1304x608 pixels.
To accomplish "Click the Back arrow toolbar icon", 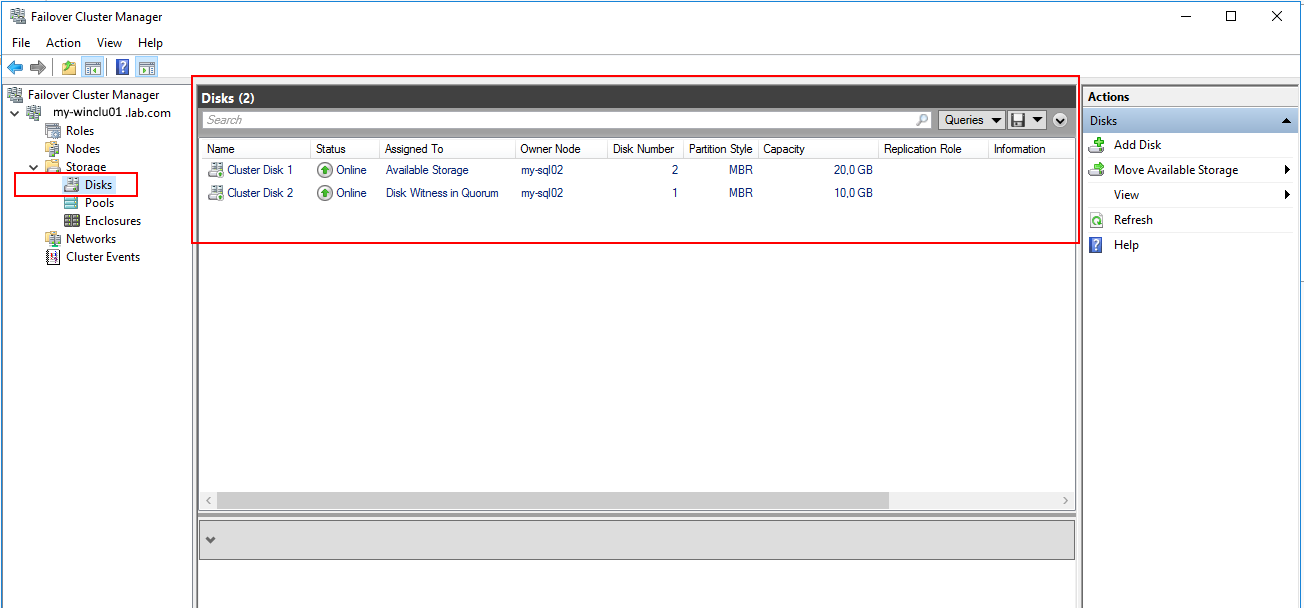I will (x=15, y=67).
